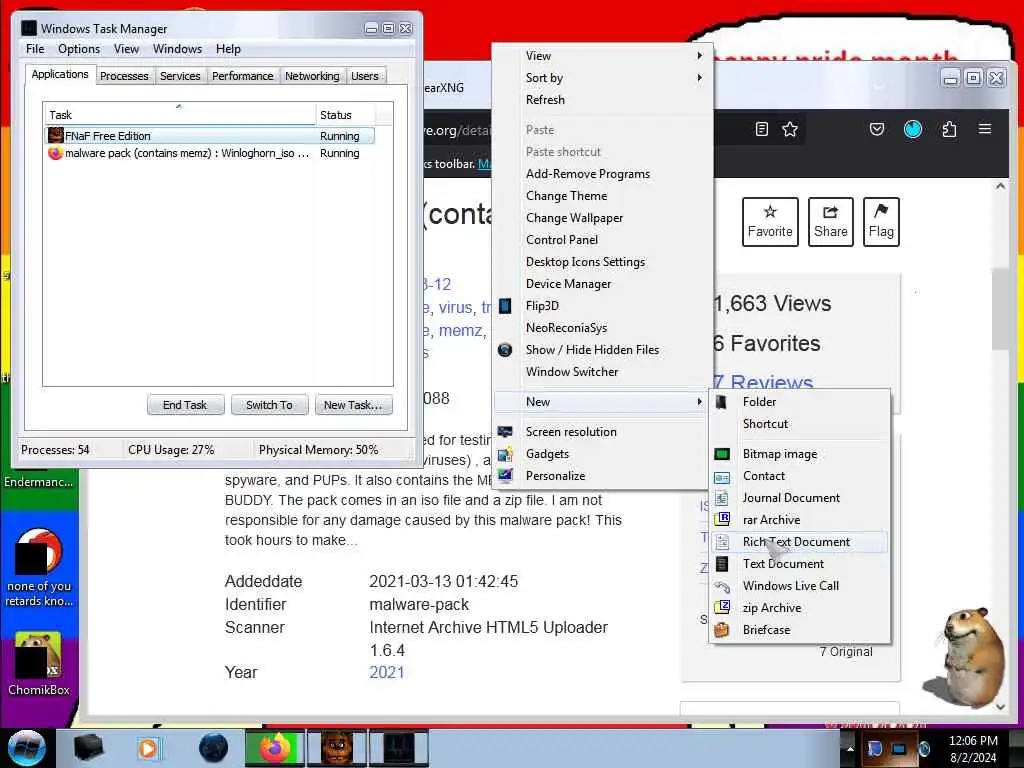The image size is (1024, 768).
Task: Click the New Task... button
Action: tap(353, 405)
